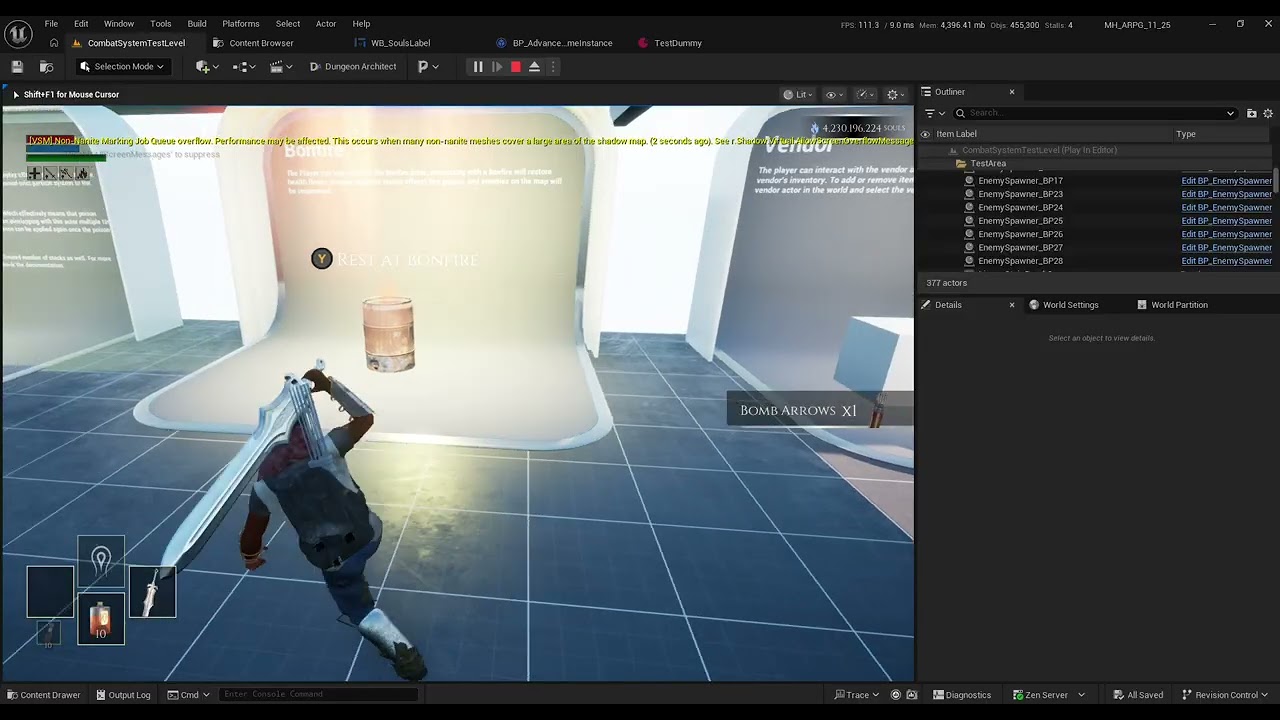Open the Outliner settings gear
Screen dimensions: 1280x720
click(1268, 113)
